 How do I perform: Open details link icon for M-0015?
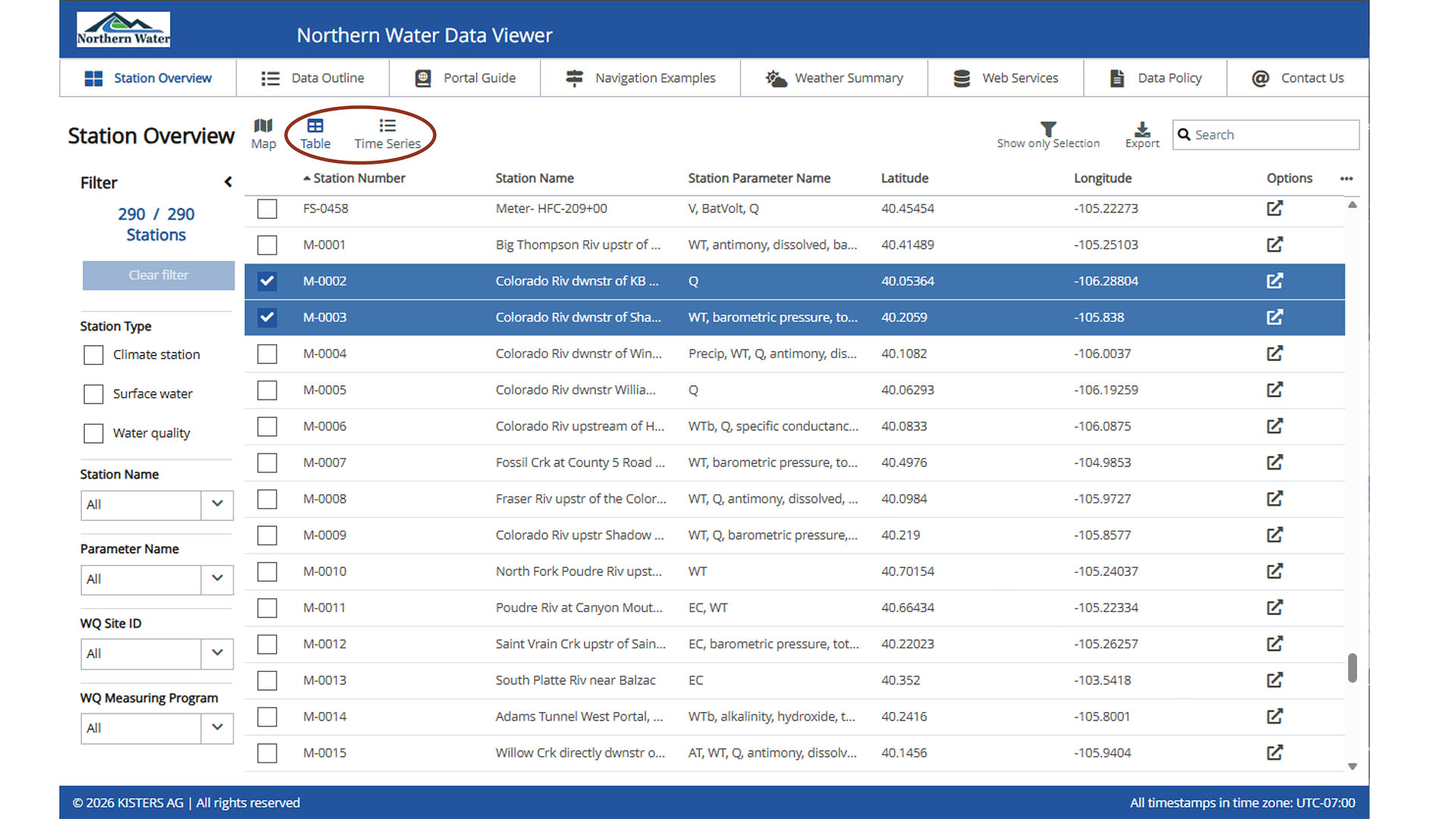click(x=1275, y=753)
